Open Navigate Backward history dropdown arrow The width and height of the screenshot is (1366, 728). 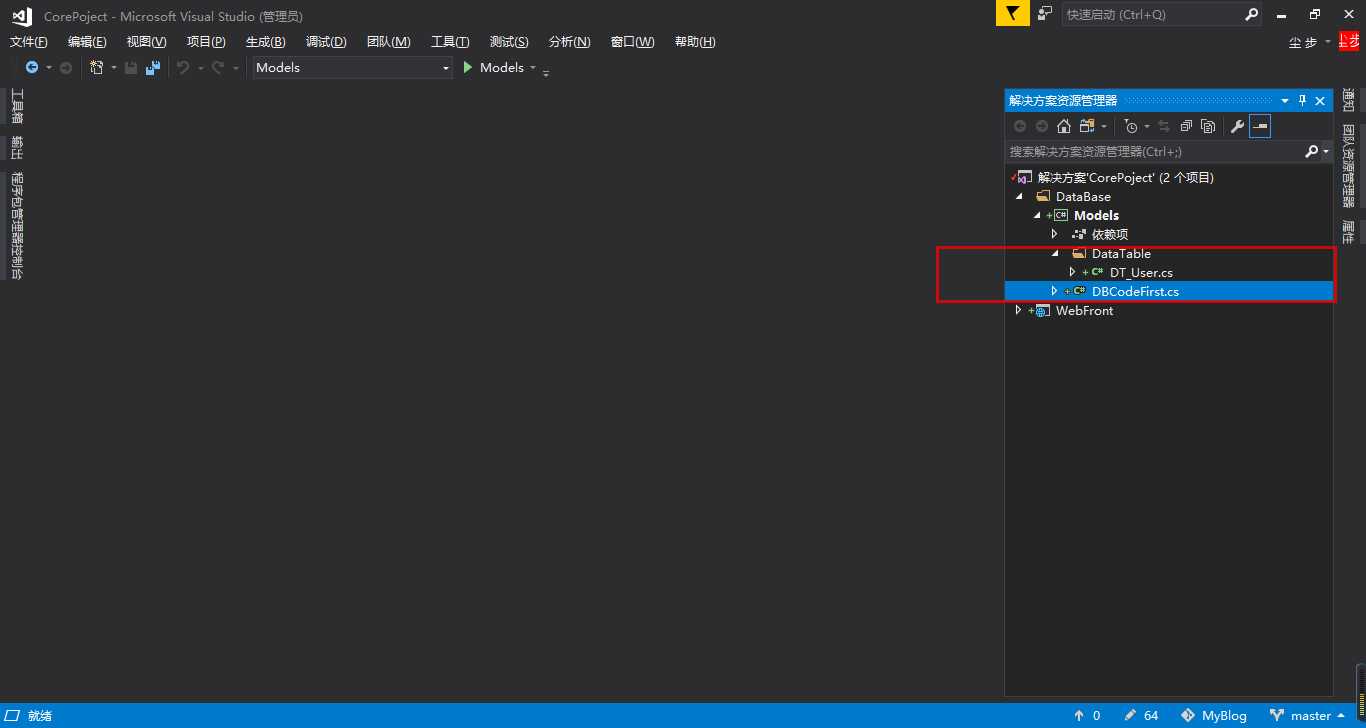pyautogui.click(x=48, y=68)
